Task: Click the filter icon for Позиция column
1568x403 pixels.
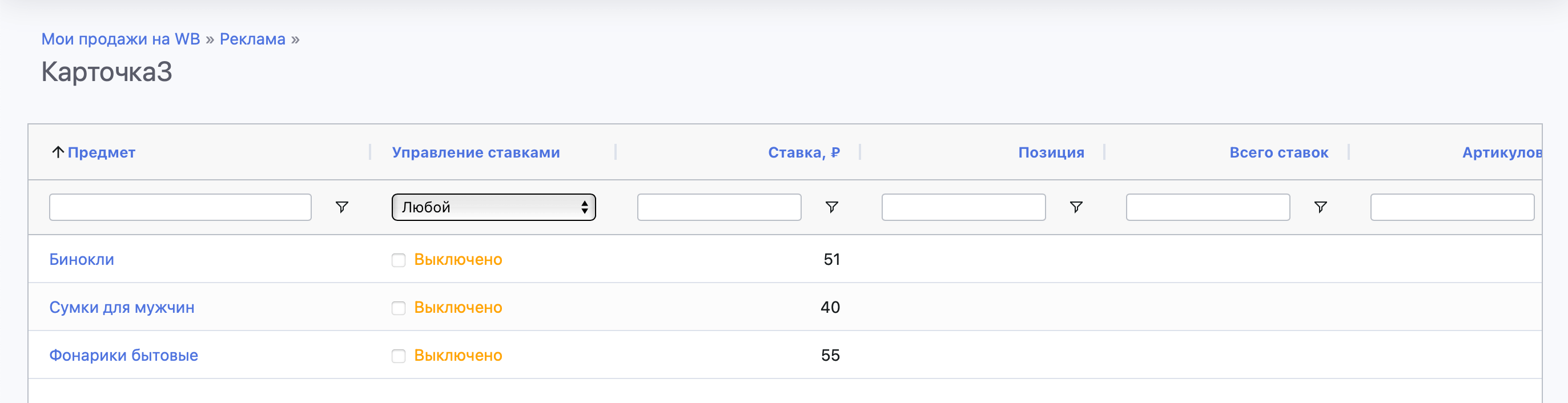Action: pyautogui.click(x=1076, y=207)
